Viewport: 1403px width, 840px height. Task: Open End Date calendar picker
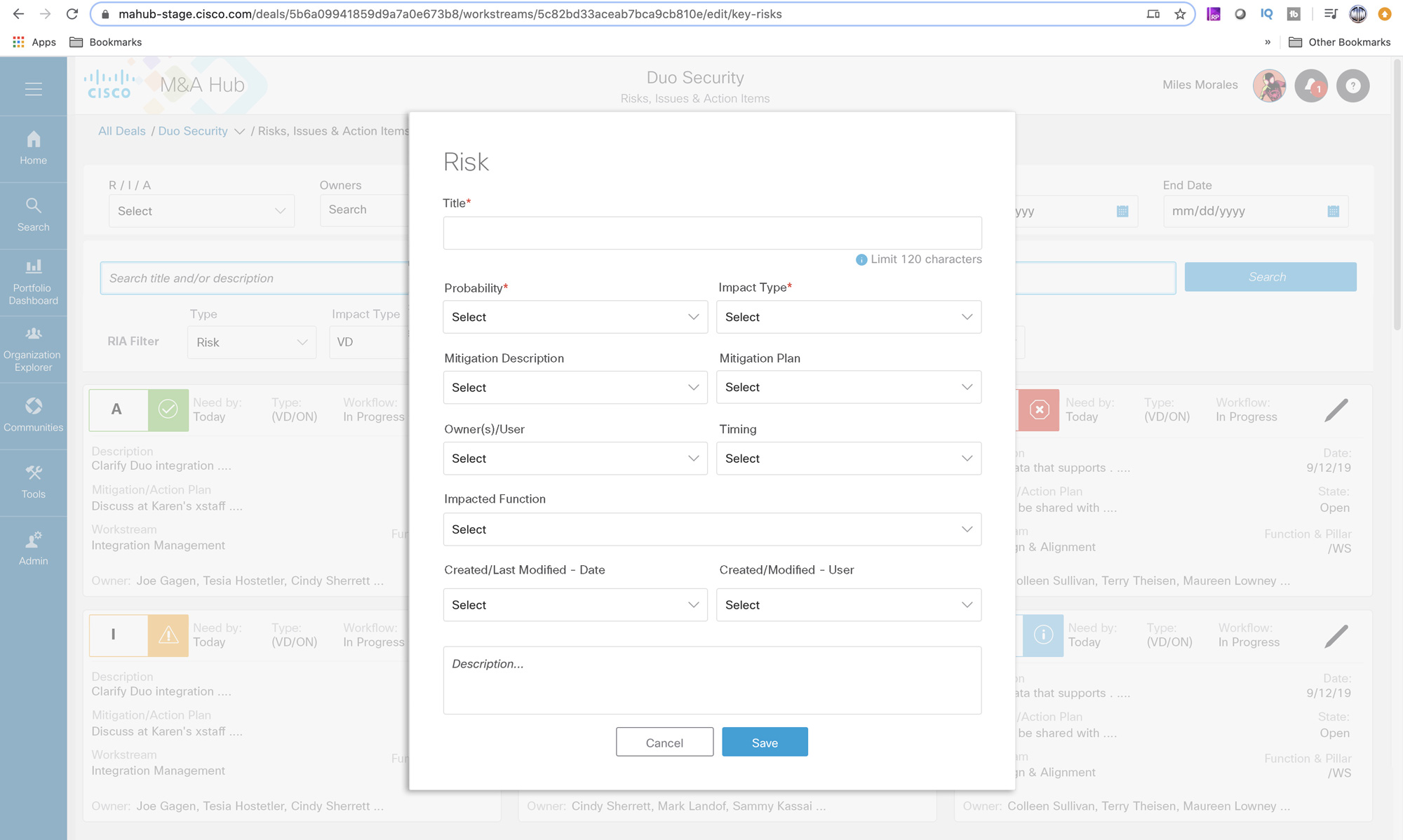1334,211
